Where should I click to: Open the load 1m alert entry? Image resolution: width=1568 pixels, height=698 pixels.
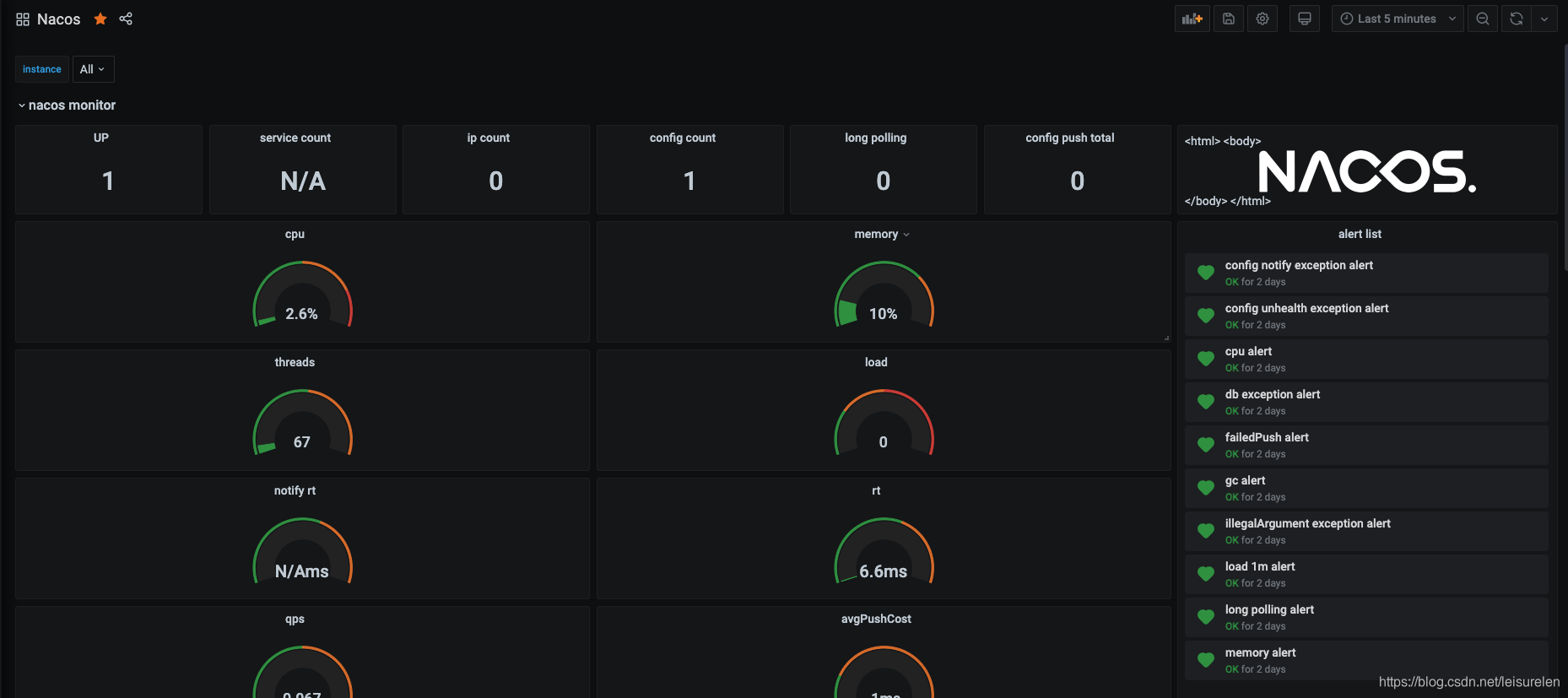[1366, 574]
